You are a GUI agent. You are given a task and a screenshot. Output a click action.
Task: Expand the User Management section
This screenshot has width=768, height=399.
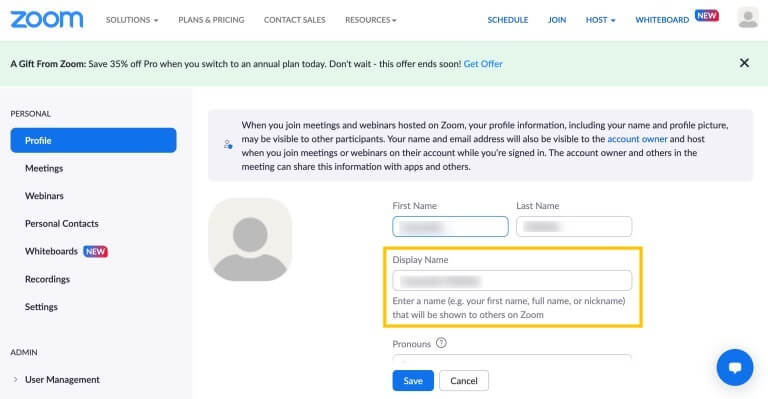pos(62,379)
